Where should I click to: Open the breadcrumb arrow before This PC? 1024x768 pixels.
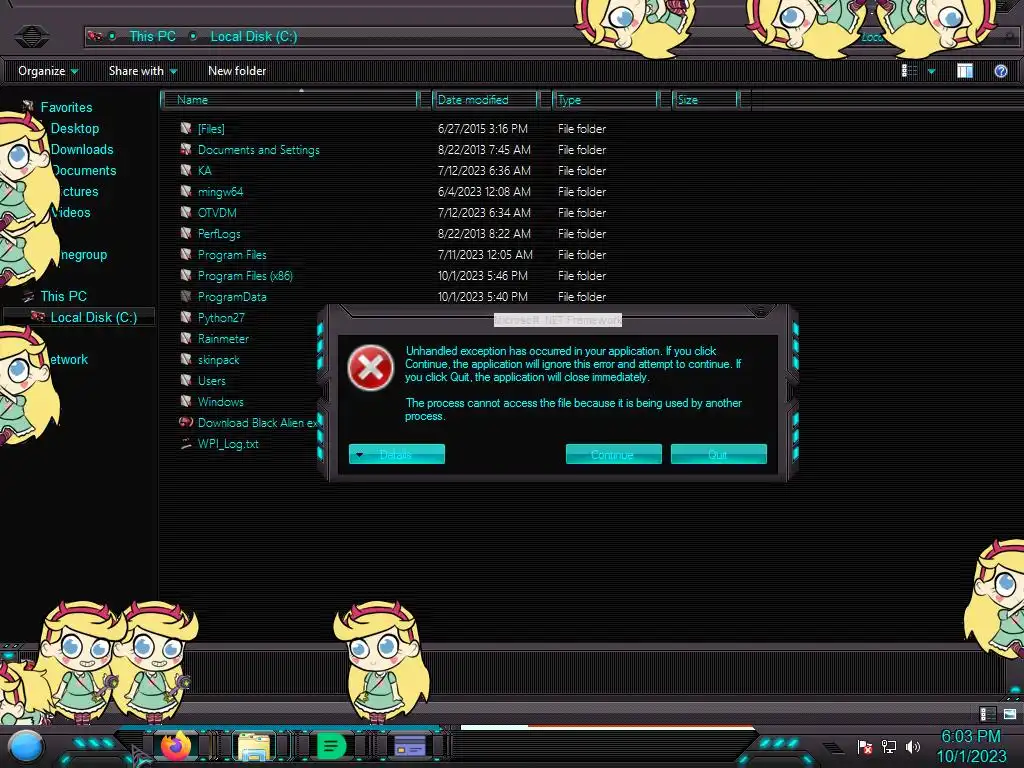[112, 36]
